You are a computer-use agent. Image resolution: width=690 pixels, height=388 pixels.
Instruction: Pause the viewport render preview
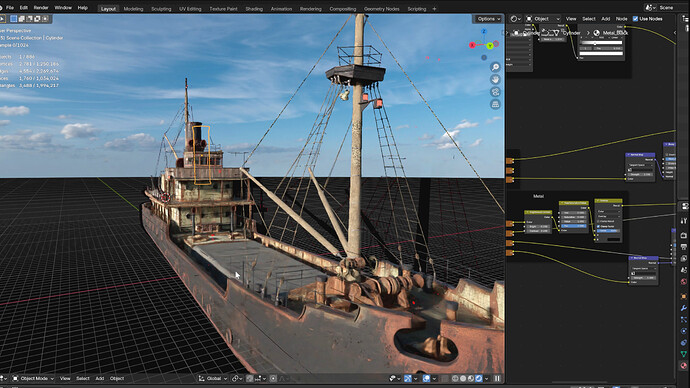click(x=497, y=378)
